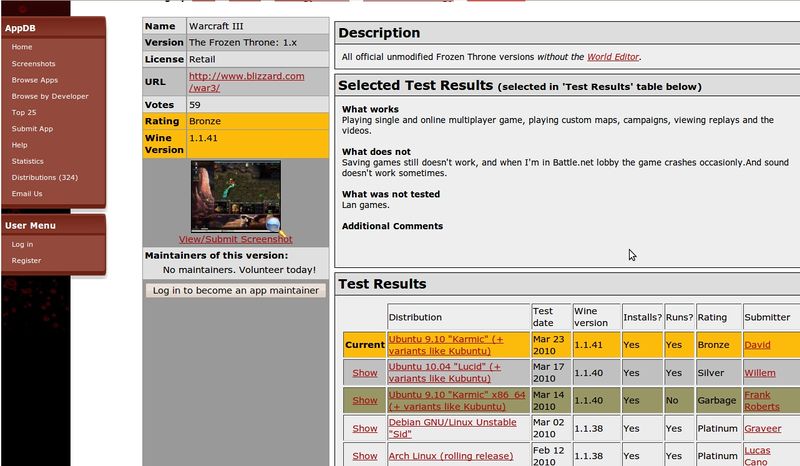Open the Help page link
The height and width of the screenshot is (466, 800).
point(19,145)
